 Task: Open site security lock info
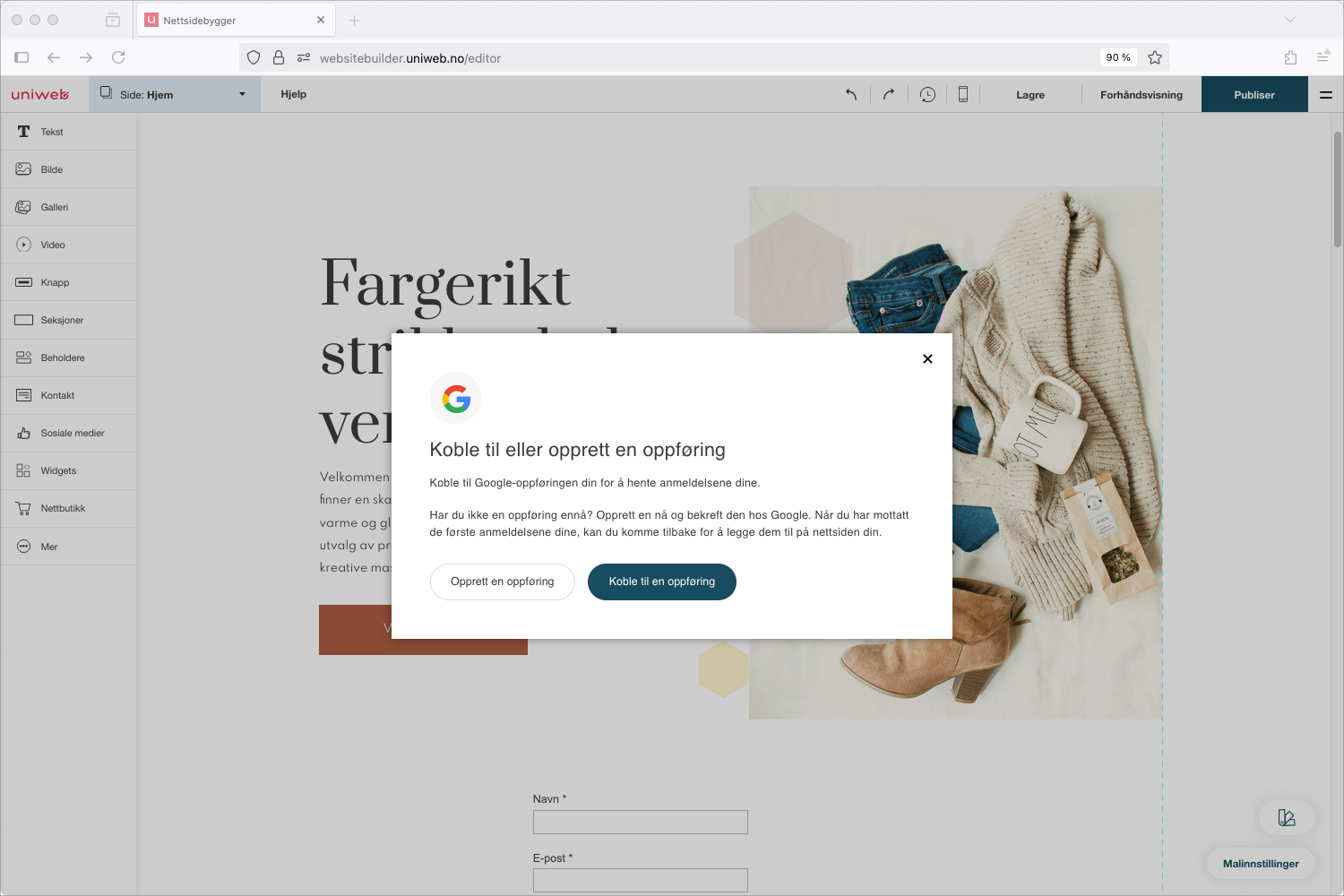point(279,57)
